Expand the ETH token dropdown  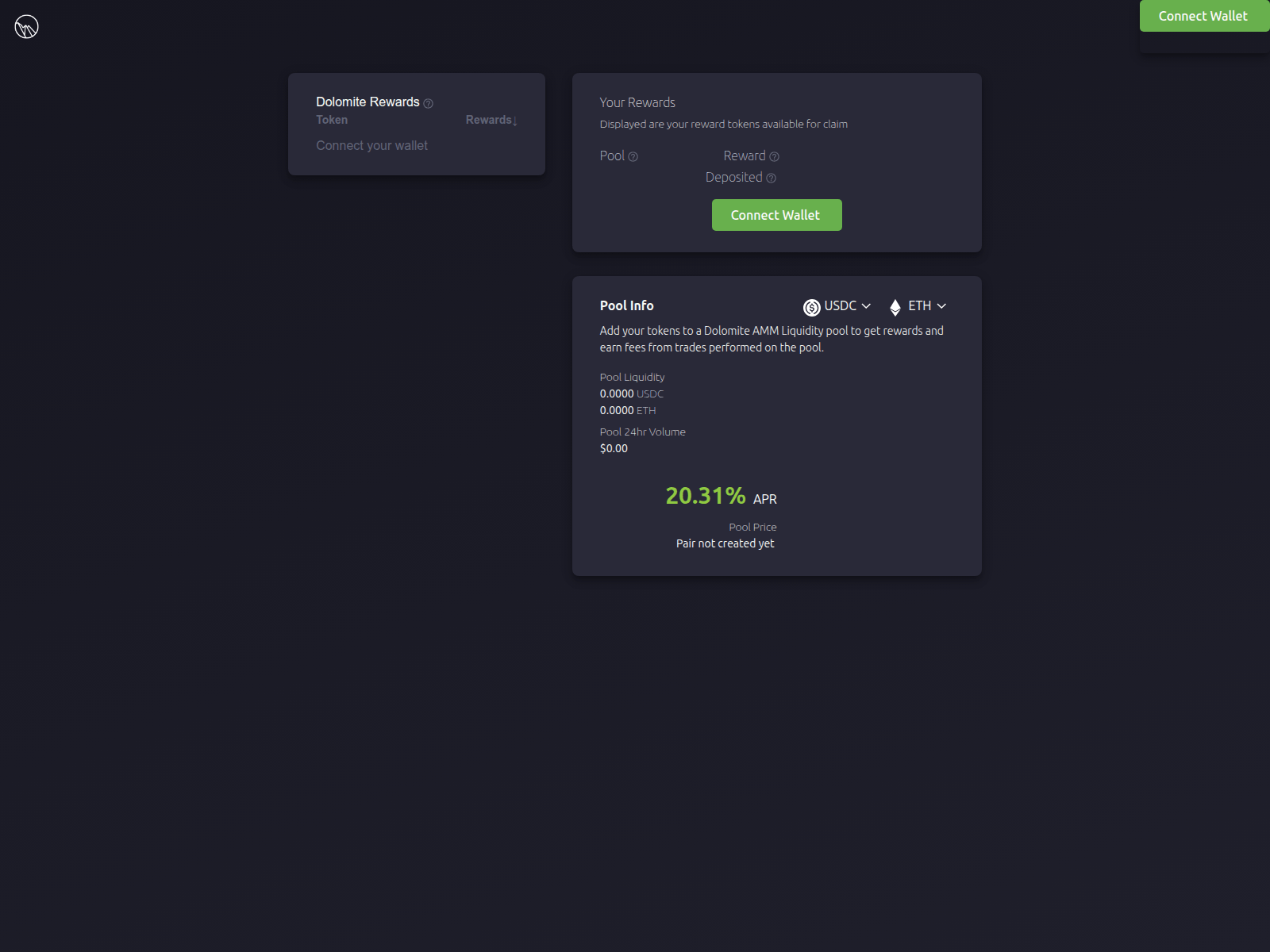point(918,306)
